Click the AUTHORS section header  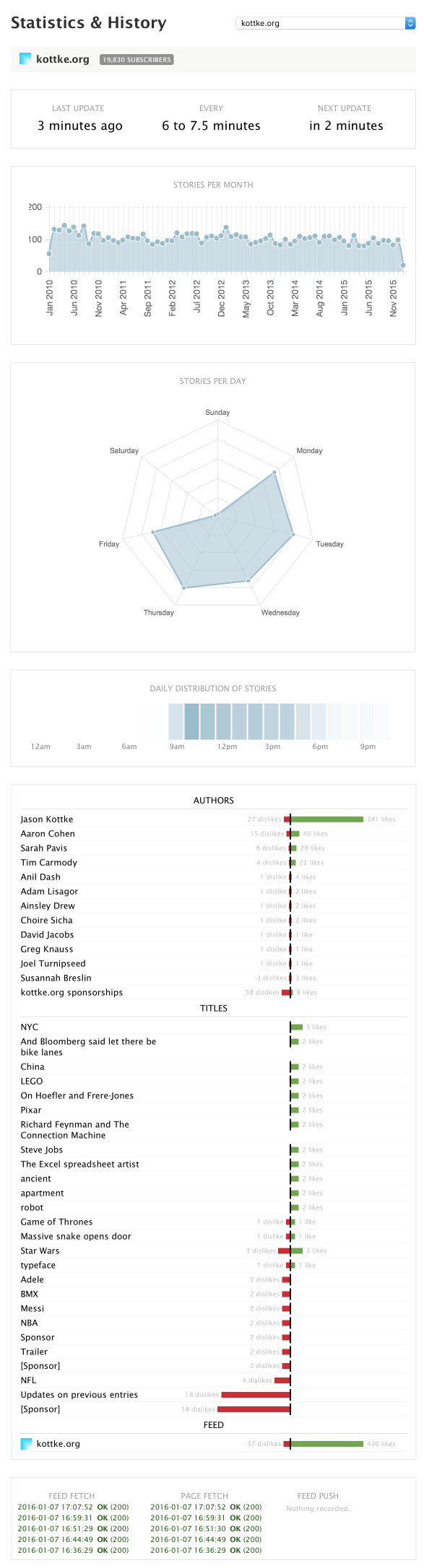pyautogui.click(x=214, y=800)
